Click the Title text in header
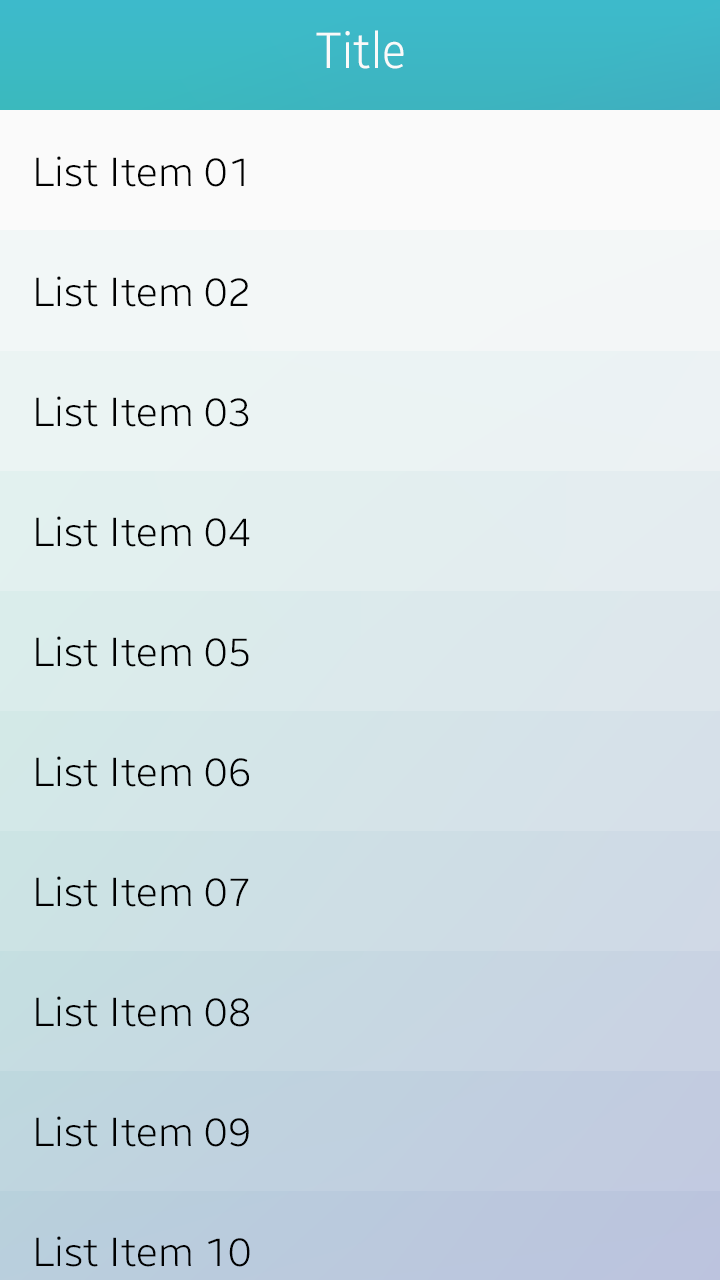This screenshot has width=720, height=1280. coord(360,52)
